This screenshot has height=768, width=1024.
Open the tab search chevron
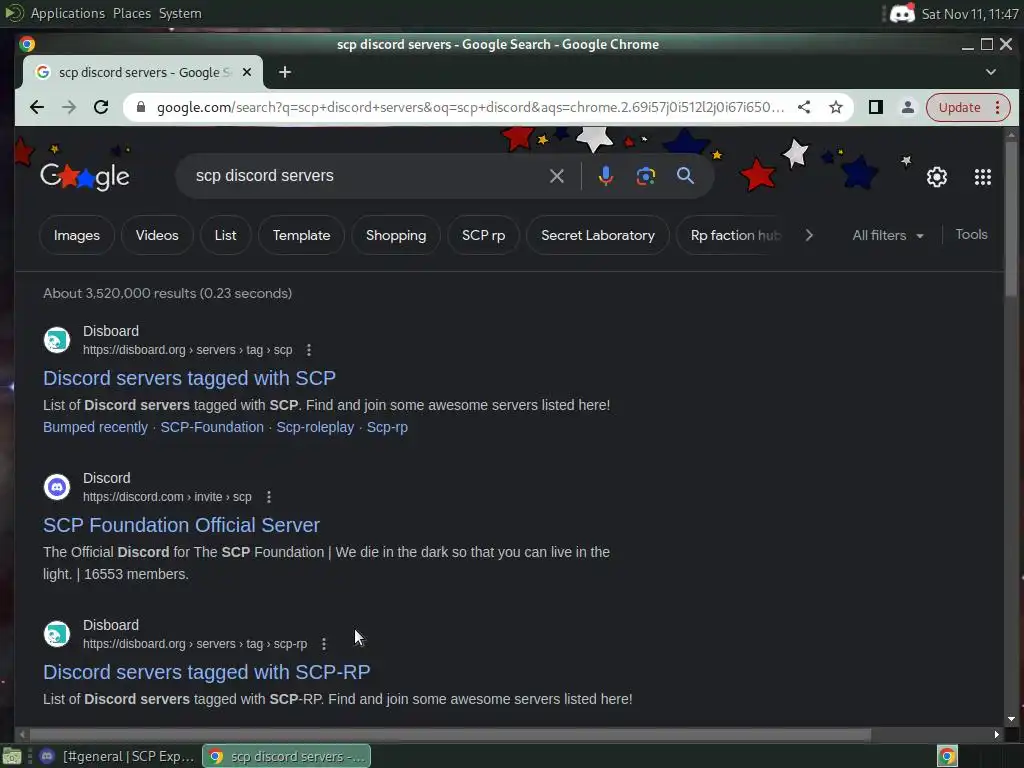(991, 72)
